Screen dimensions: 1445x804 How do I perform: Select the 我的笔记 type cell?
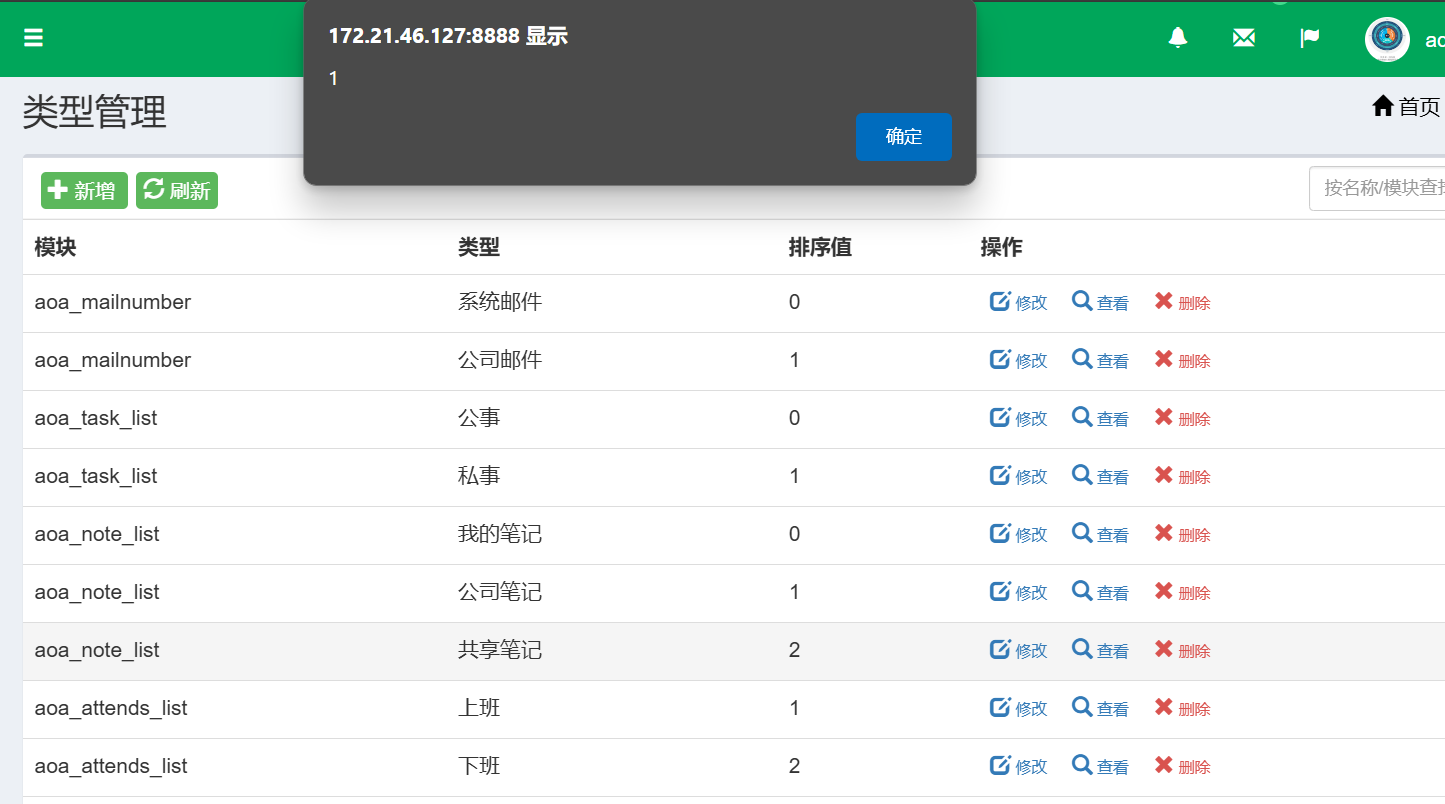click(500, 534)
